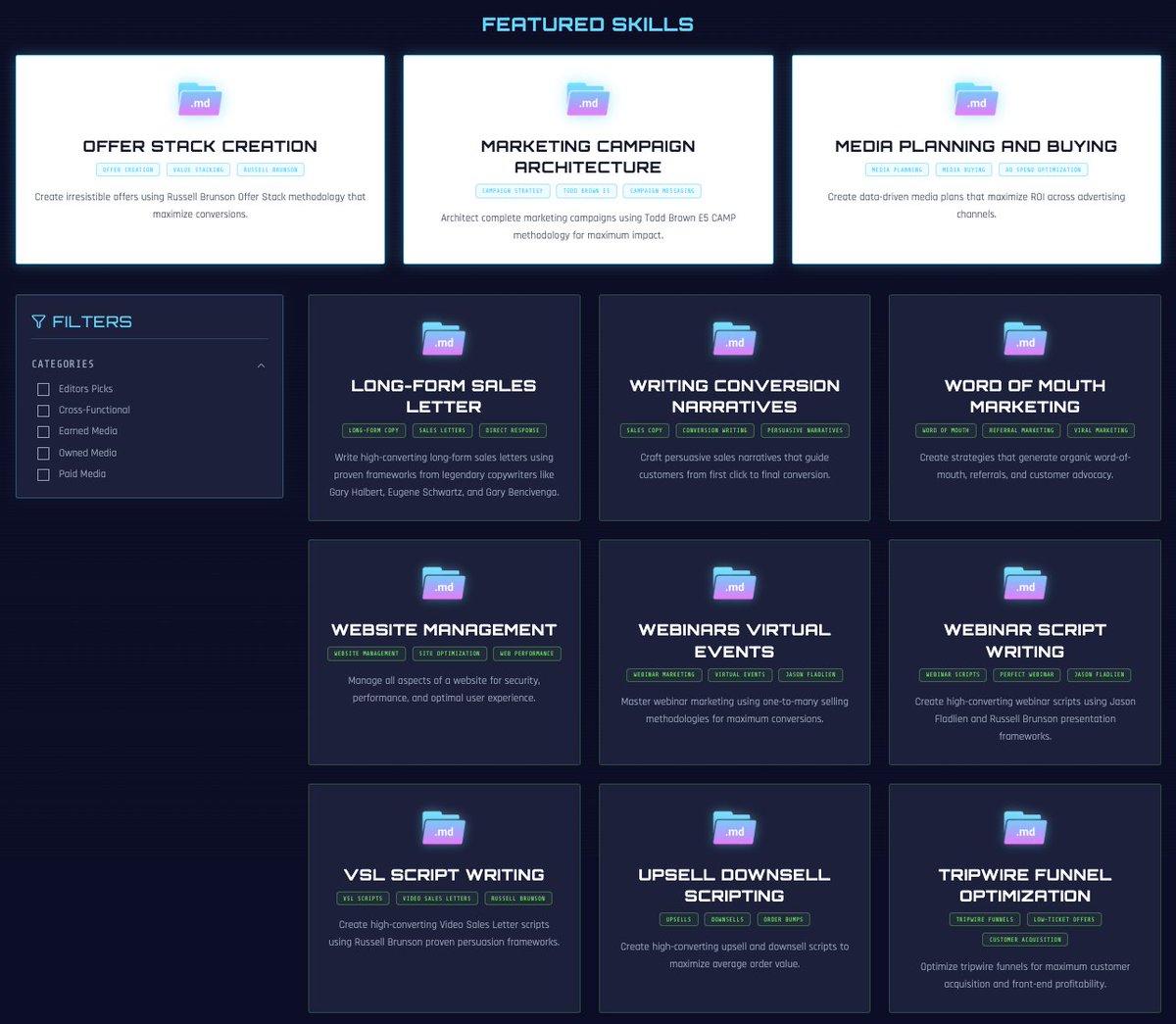
Task: Click the .md folder icon on Marketing Campaign Architecture
Action: pyautogui.click(x=588, y=99)
